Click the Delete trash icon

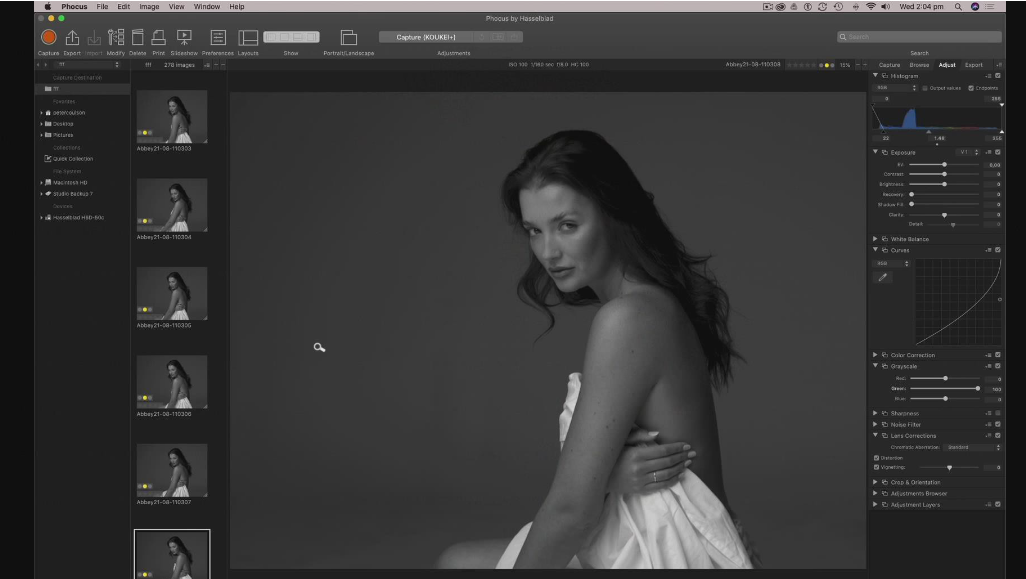pyautogui.click(x=137, y=38)
